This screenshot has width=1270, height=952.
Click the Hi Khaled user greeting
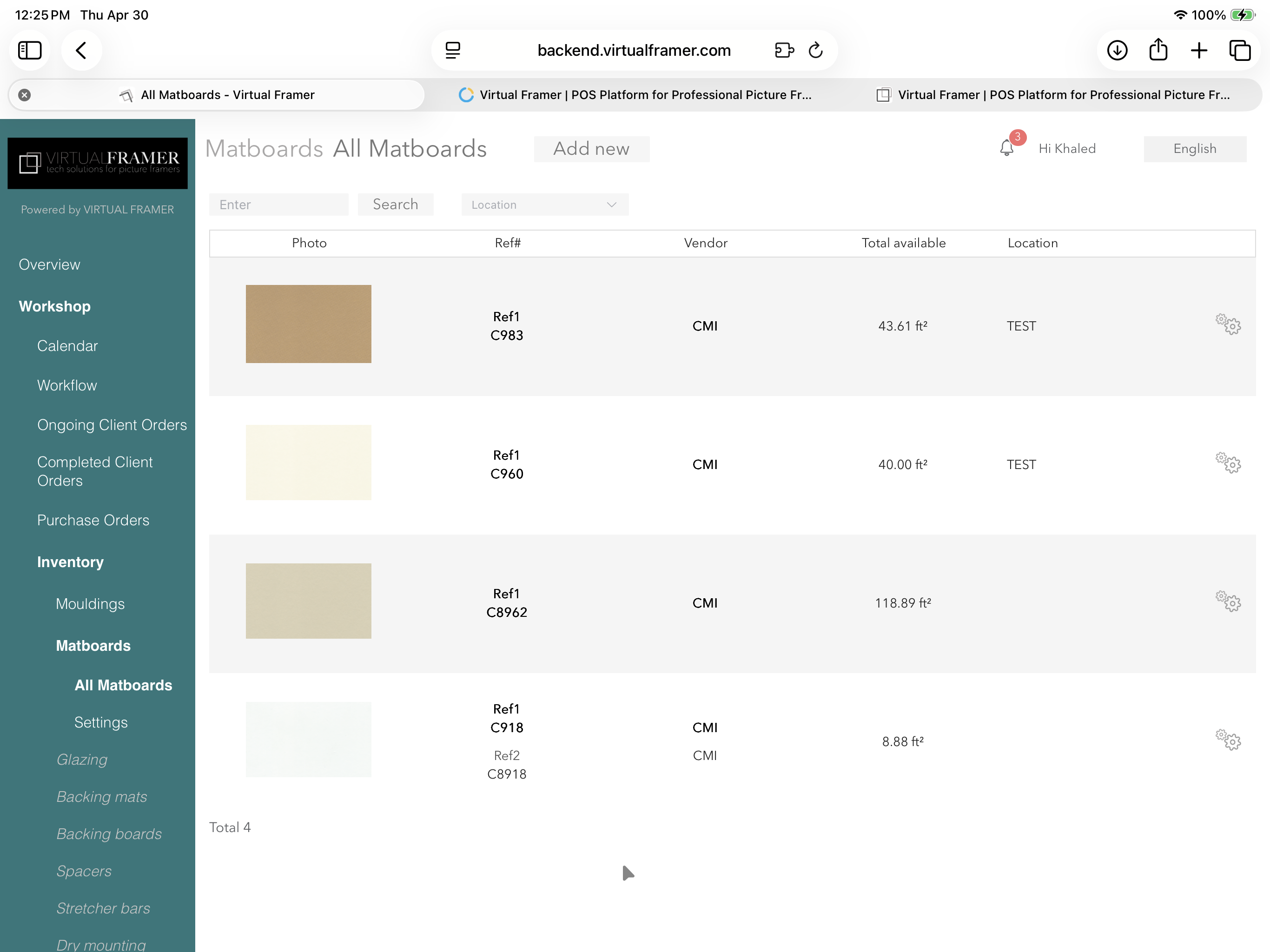point(1067,149)
